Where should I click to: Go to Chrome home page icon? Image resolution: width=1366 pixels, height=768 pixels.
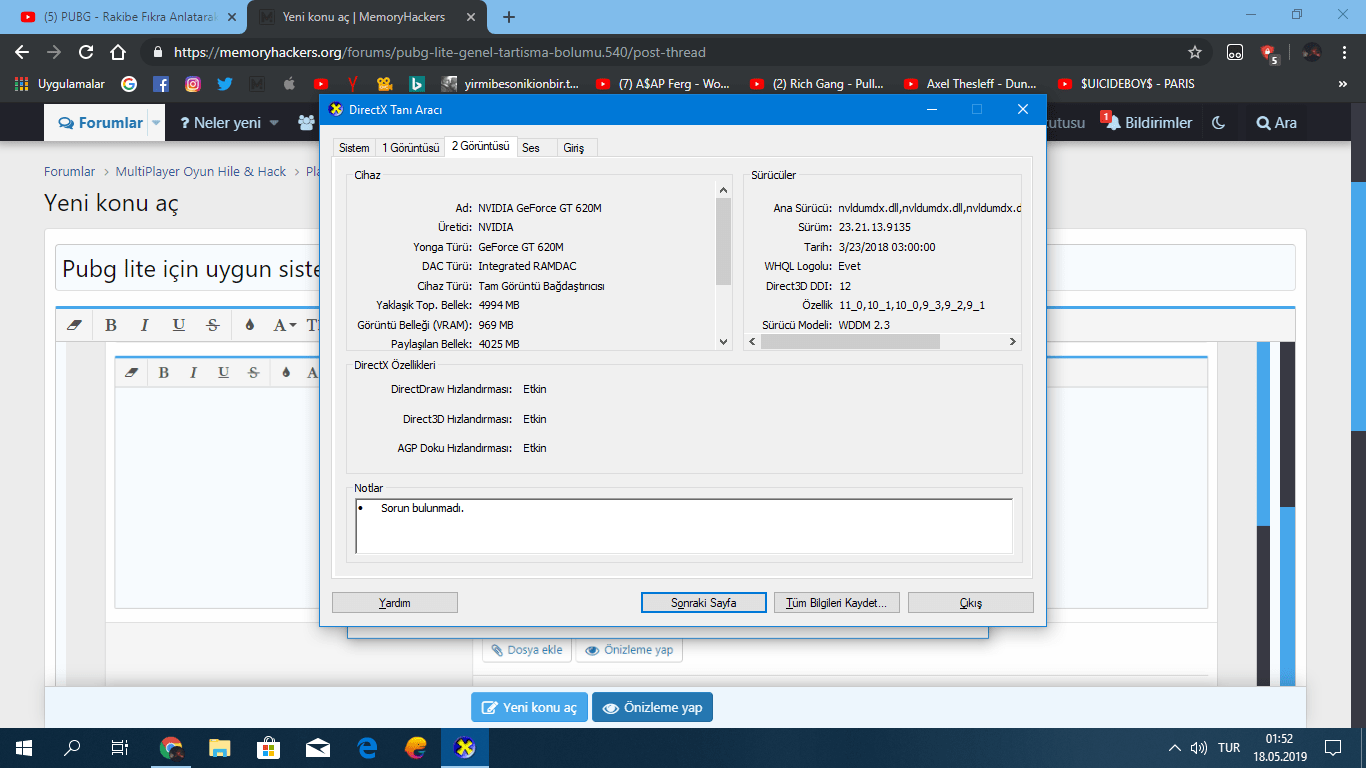pos(118,52)
